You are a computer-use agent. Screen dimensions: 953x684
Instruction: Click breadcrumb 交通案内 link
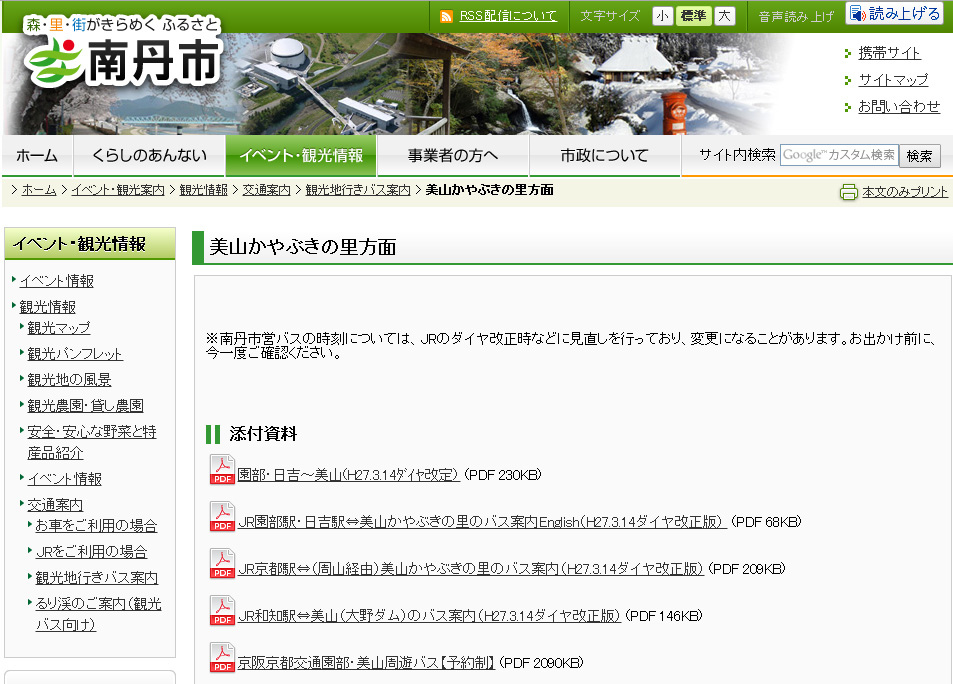266,190
